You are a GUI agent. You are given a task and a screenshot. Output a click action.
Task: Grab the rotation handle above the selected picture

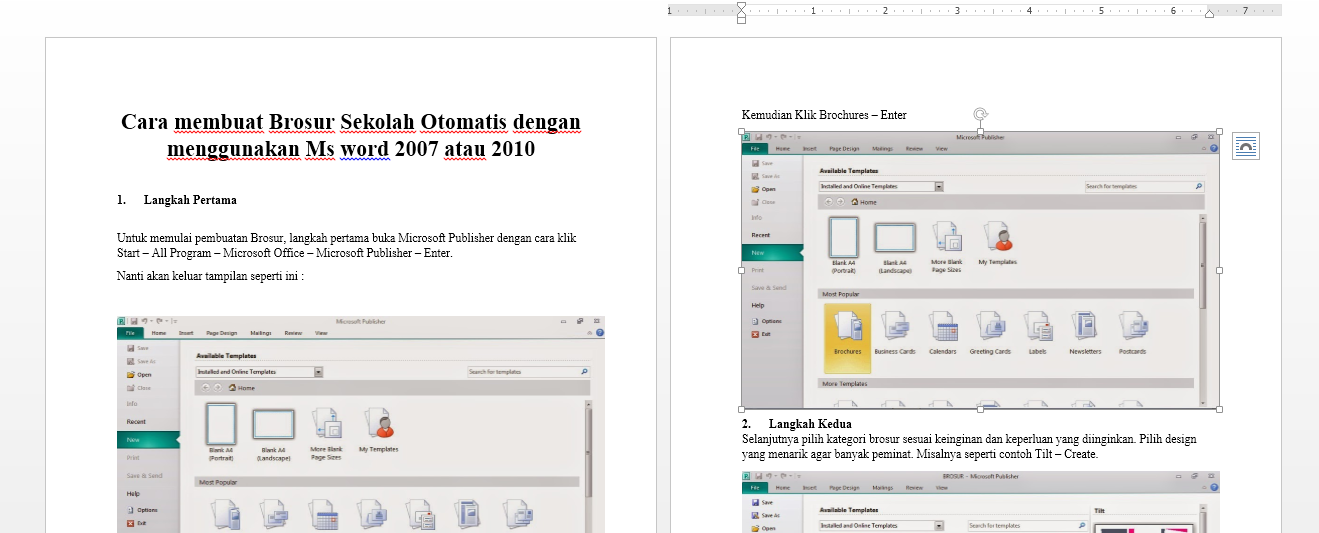980,115
